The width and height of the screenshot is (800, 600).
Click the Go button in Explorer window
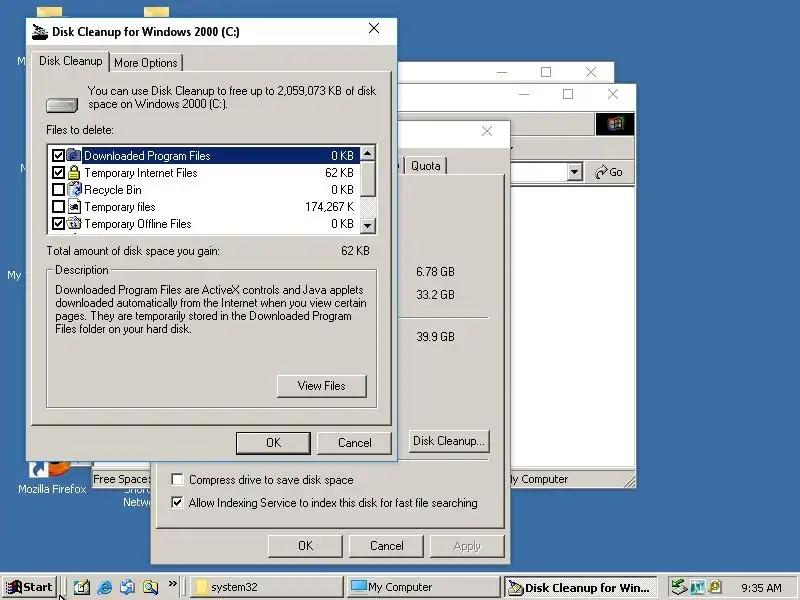point(609,172)
